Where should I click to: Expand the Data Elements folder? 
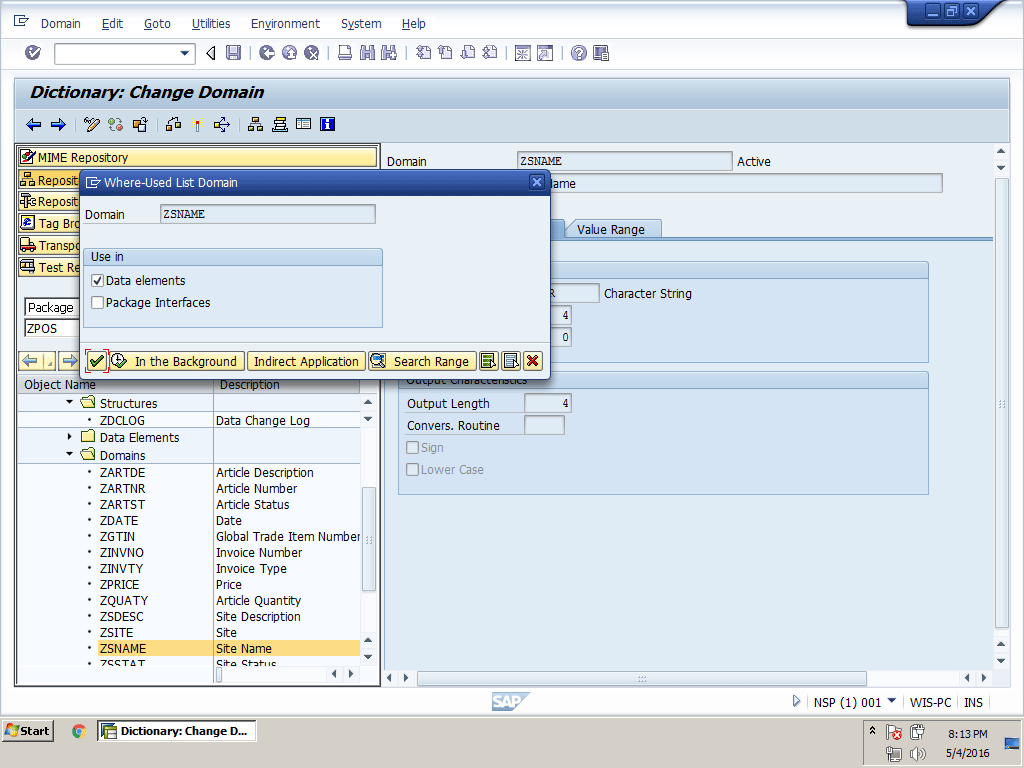(x=70, y=437)
